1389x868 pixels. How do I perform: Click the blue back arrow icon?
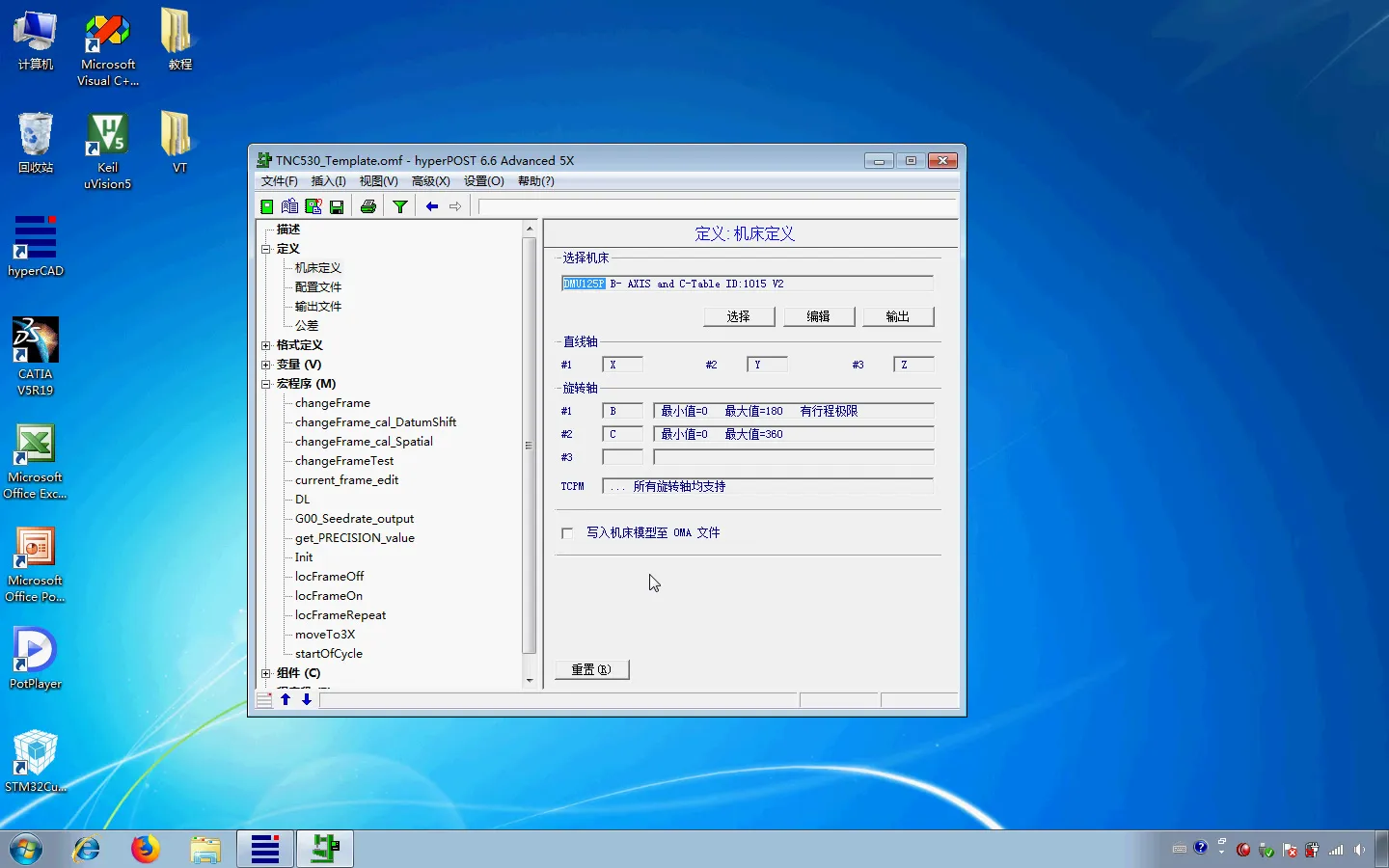coord(432,206)
